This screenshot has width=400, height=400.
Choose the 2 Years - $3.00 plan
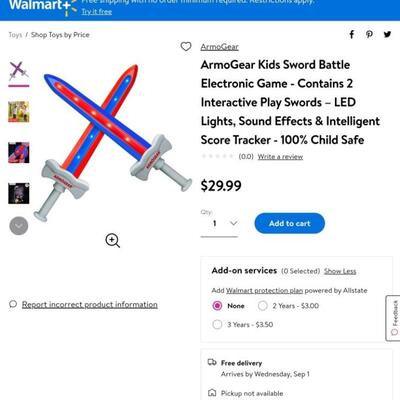pos(263,306)
